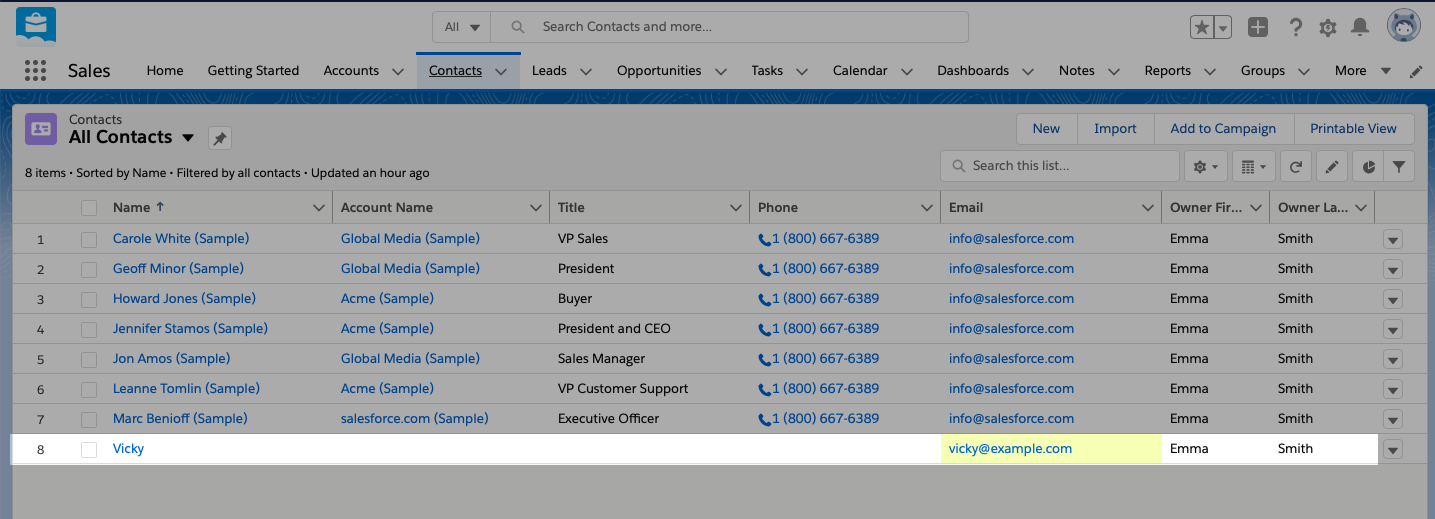Image resolution: width=1435 pixels, height=519 pixels.
Task: Go to the Home tab
Action: (x=165, y=71)
